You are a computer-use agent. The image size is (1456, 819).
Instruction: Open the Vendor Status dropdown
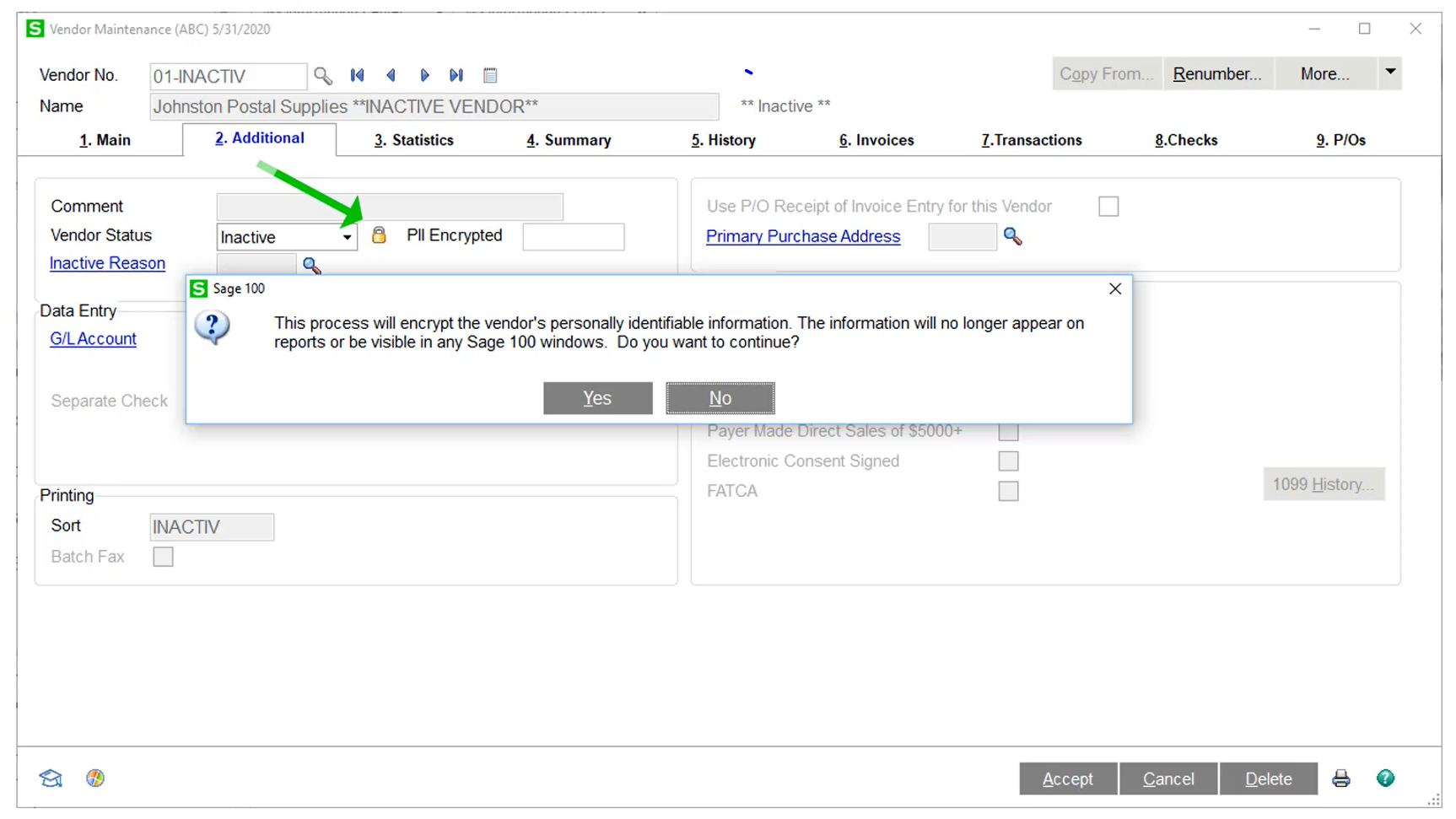click(x=347, y=237)
